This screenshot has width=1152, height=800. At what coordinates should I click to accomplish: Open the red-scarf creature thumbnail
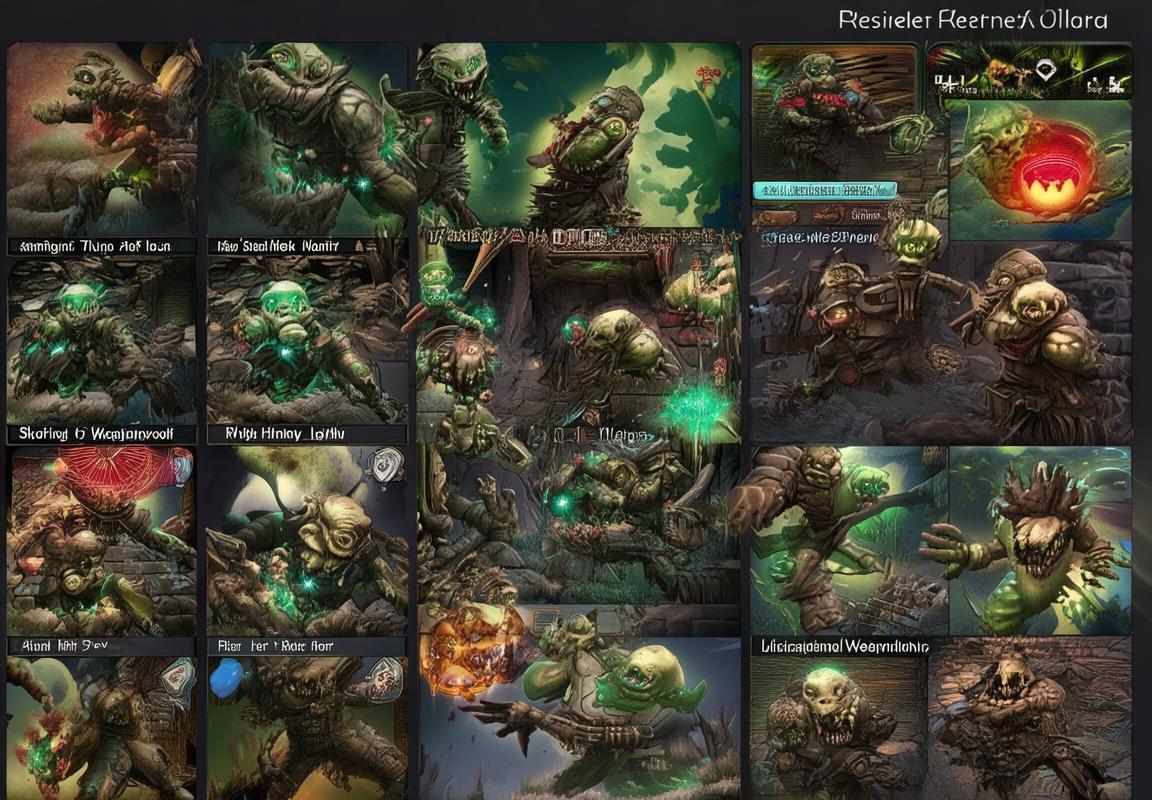point(835,112)
